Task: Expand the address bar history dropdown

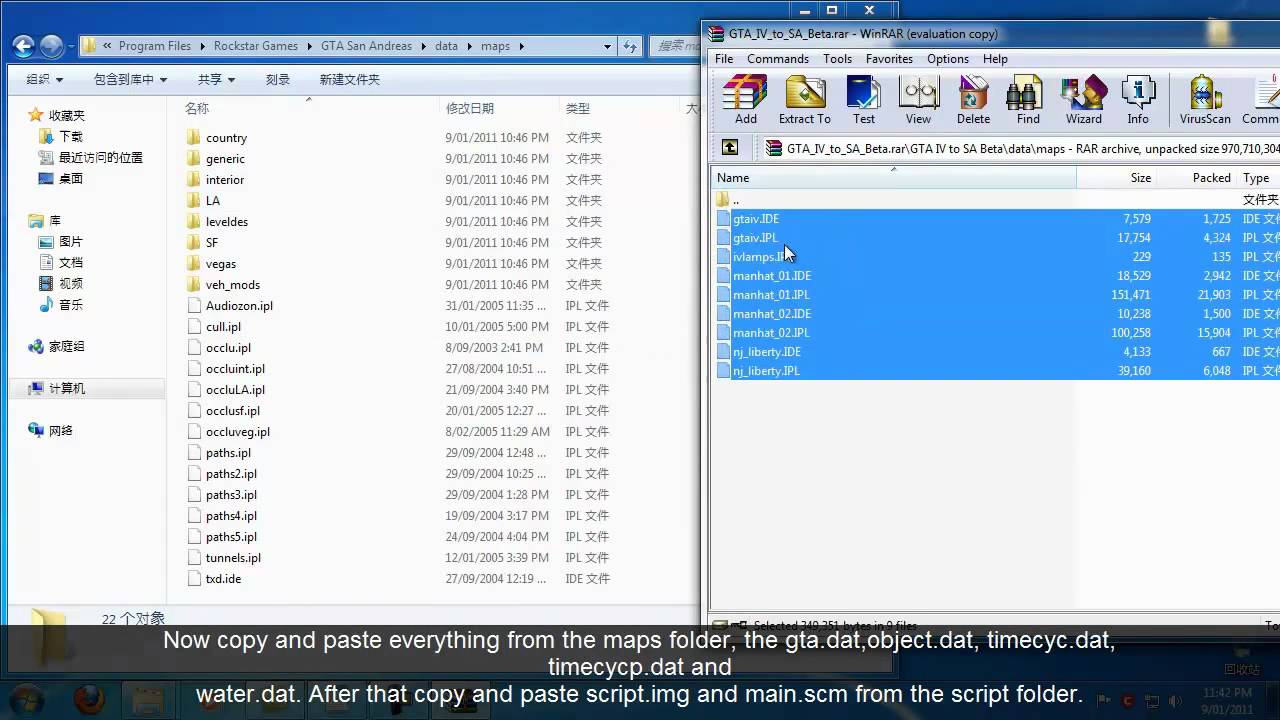Action: pos(607,46)
